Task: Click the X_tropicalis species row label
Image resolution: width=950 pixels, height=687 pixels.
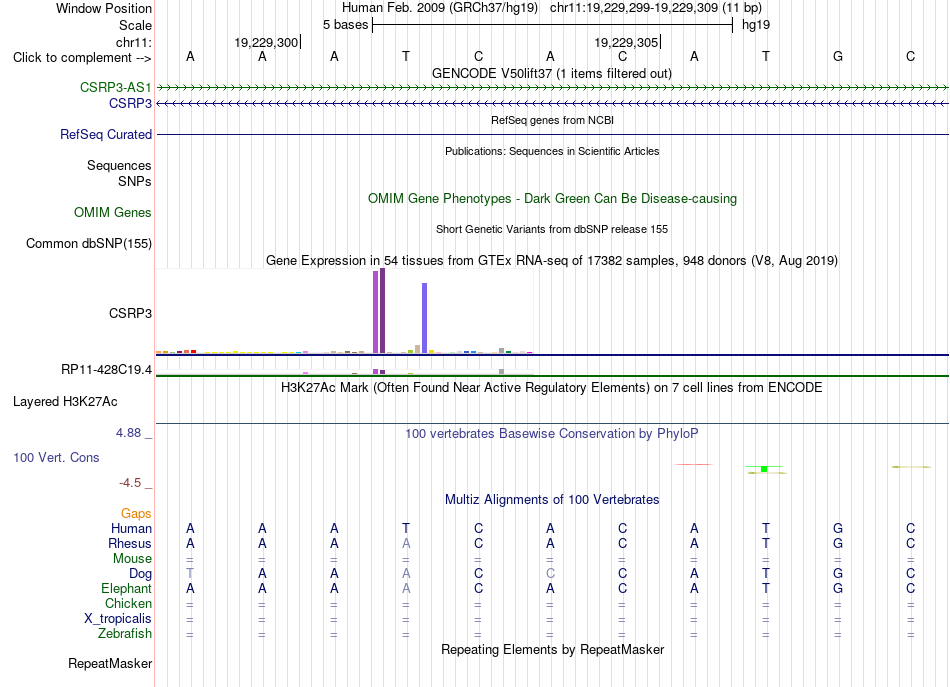Action: click(x=118, y=619)
